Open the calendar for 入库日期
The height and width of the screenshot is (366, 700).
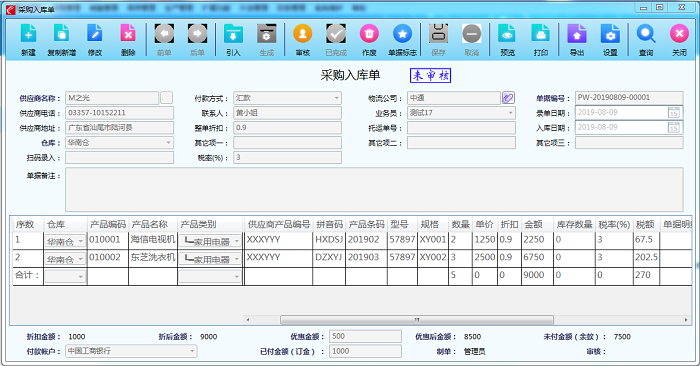674,128
